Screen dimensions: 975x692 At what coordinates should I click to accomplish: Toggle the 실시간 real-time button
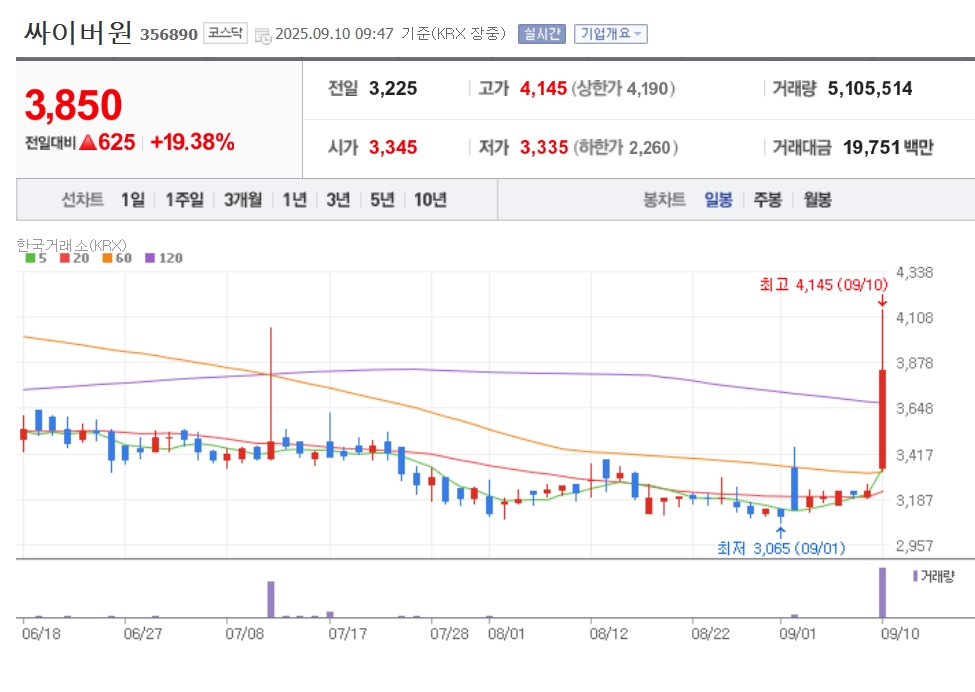click(x=542, y=34)
